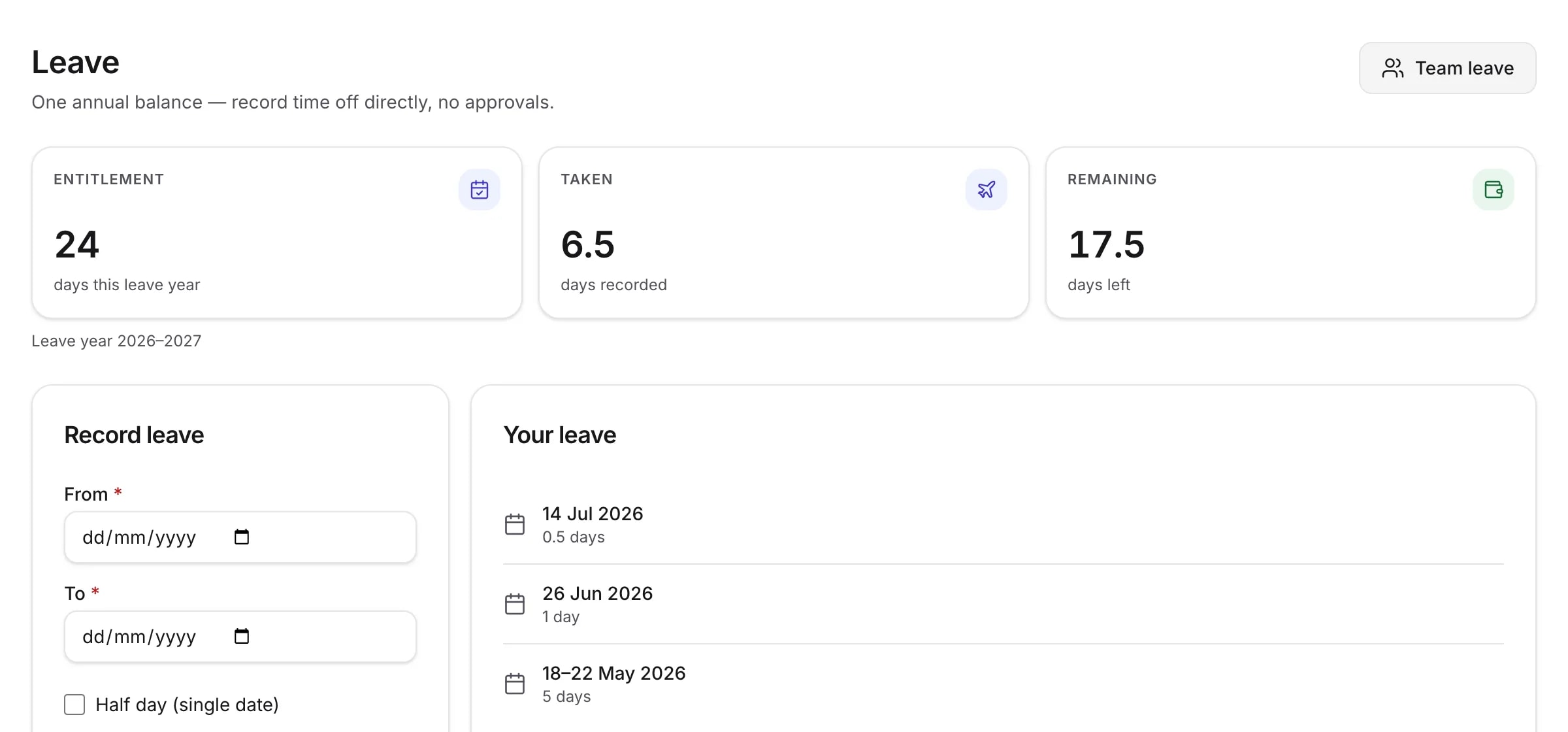This screenshot has height=732, width=1568.
Task: Click the REMAINING card label
Action: 1112,179
